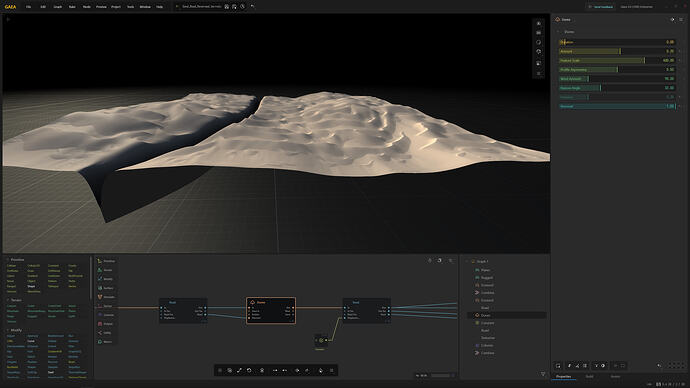Collapse the Terrain section in the toolbox
This screenshot has height=388, width=690.
point(7,300)
